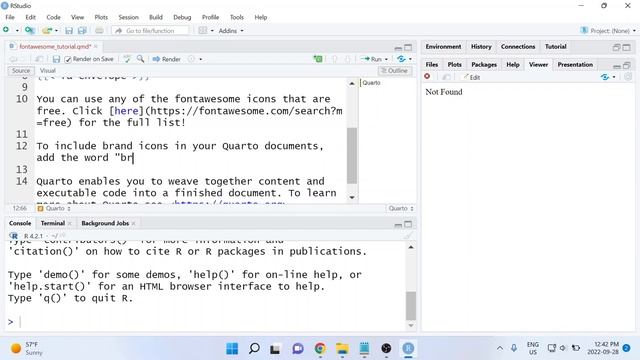Screen dimensions: 640x360
Task: Select the Console tab
Action: pyautogui.click(x=20, y=223)
